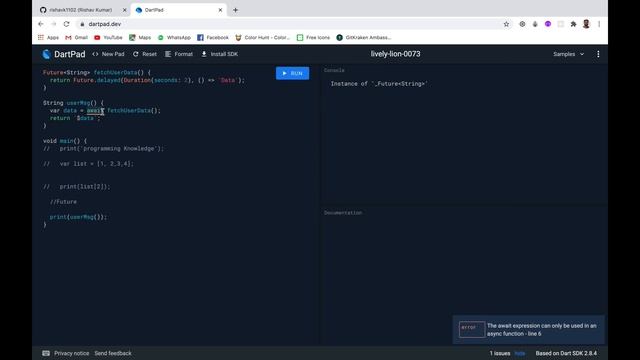The height and width of the screenshot is (360, 640).
Task: Open the Facebook bookmark
Action: (213, 38)
